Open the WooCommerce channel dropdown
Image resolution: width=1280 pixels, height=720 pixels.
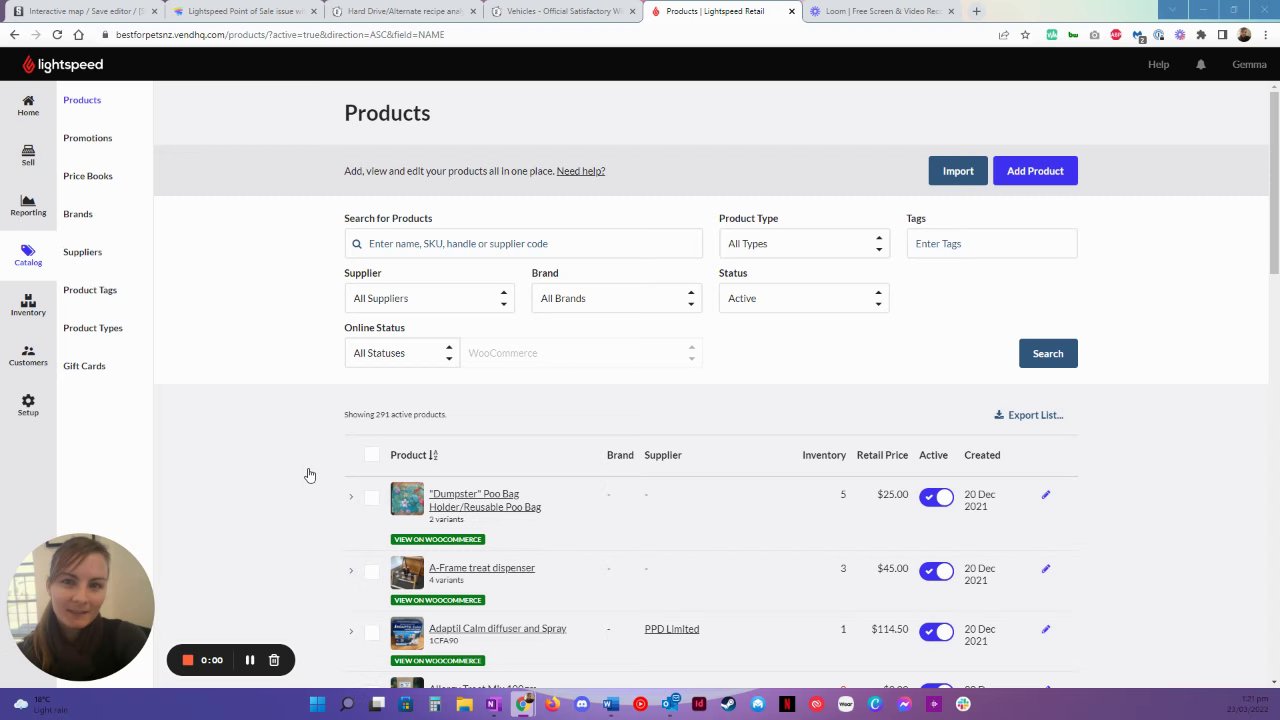(x=581, y=353)
